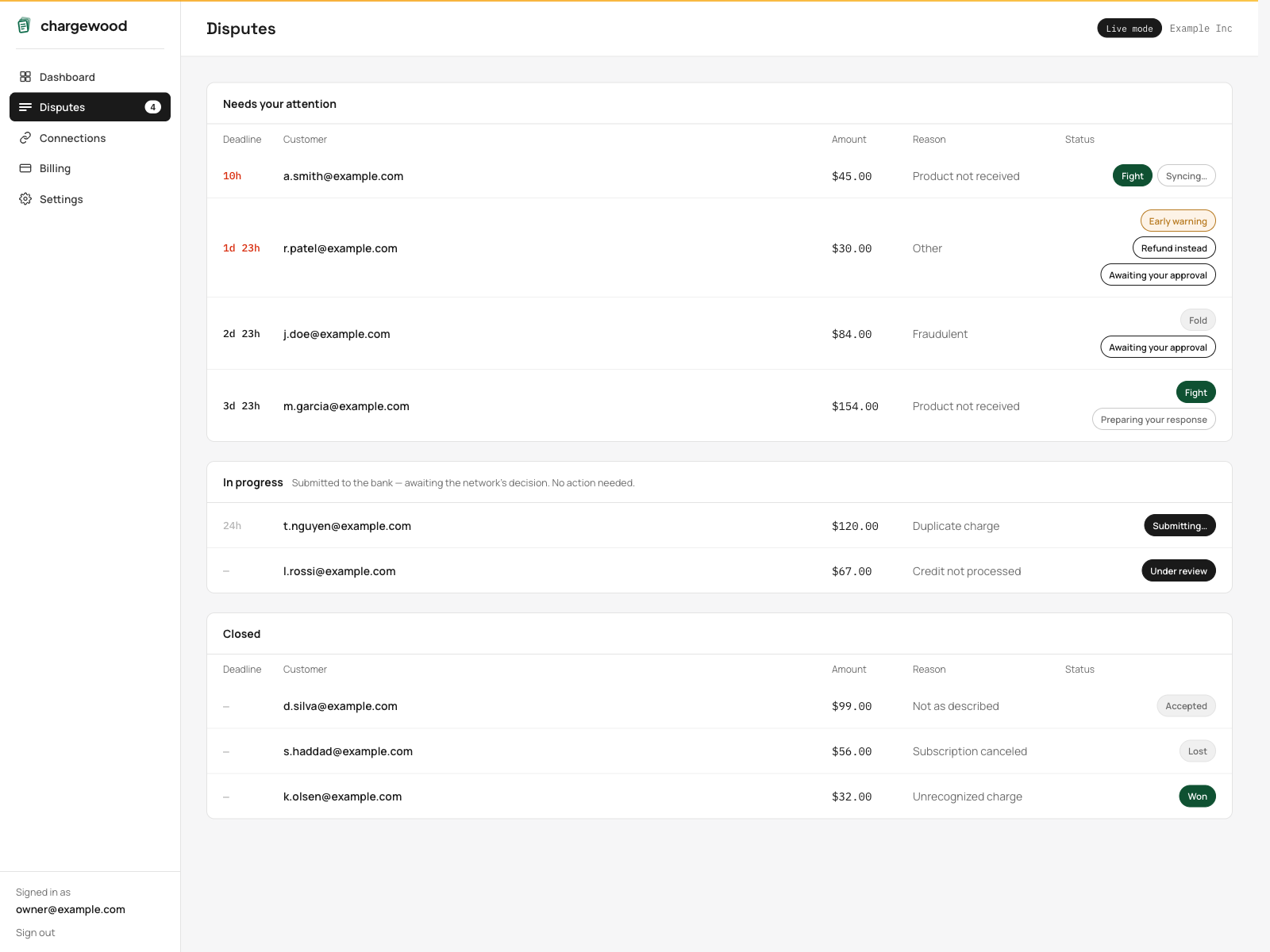This screenshot has height=952, width=1270.
Task: Click the Preparing your response pill
Action: [x=1154, y=420]
